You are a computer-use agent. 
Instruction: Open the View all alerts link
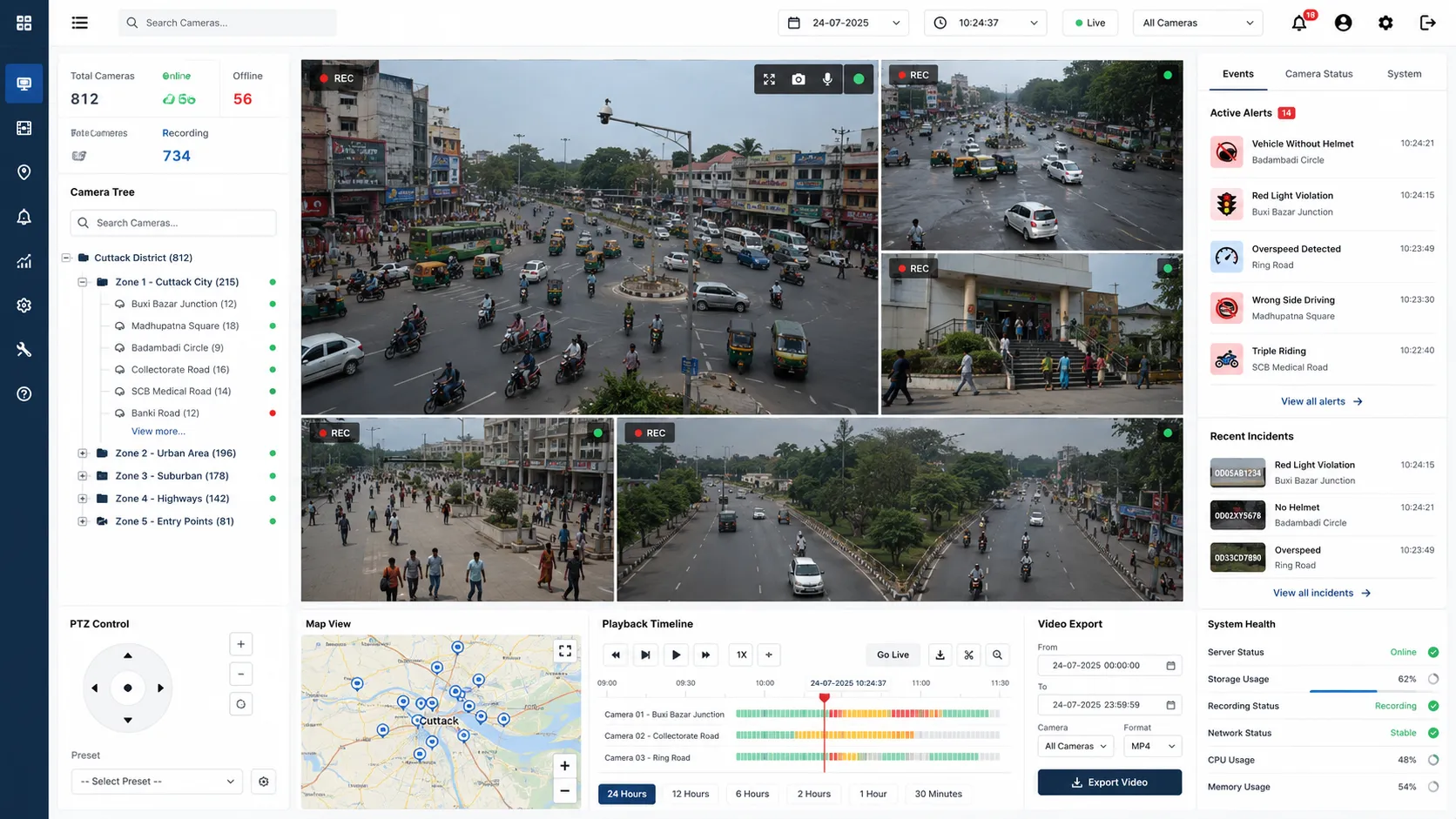(1321, 401)
